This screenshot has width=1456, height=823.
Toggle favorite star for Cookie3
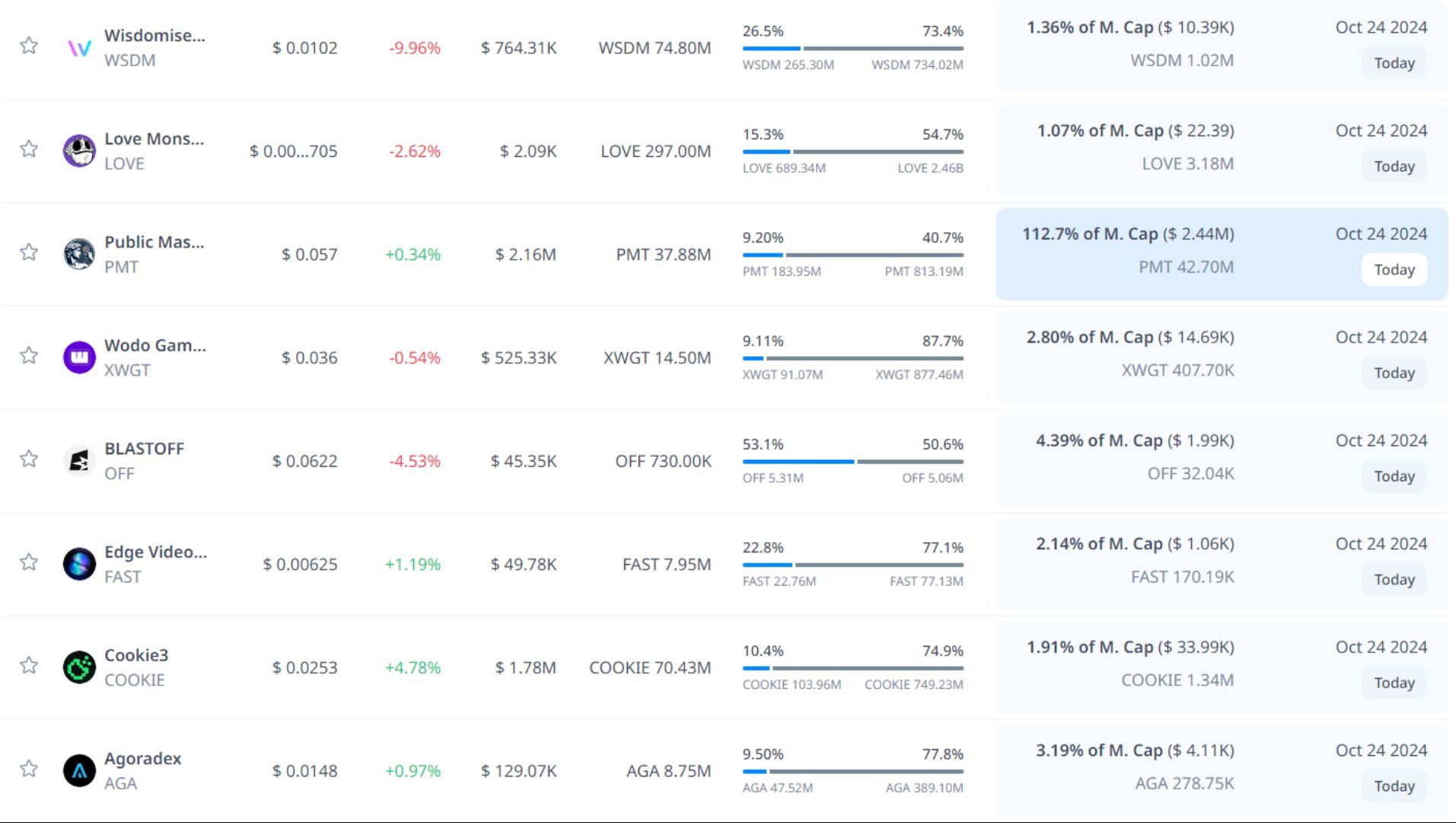point(29,665)
